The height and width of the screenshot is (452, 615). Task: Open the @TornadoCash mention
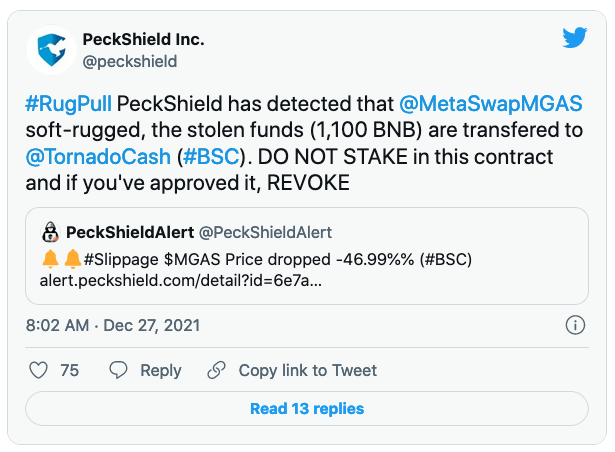pos(98,157)
